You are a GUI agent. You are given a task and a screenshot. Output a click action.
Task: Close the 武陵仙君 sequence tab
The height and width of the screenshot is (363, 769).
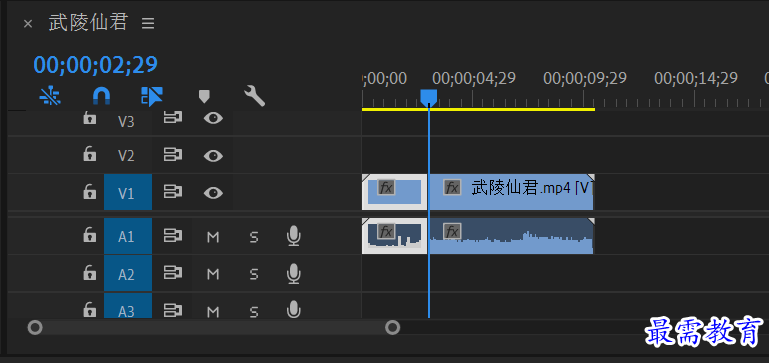tap(28, 24)
